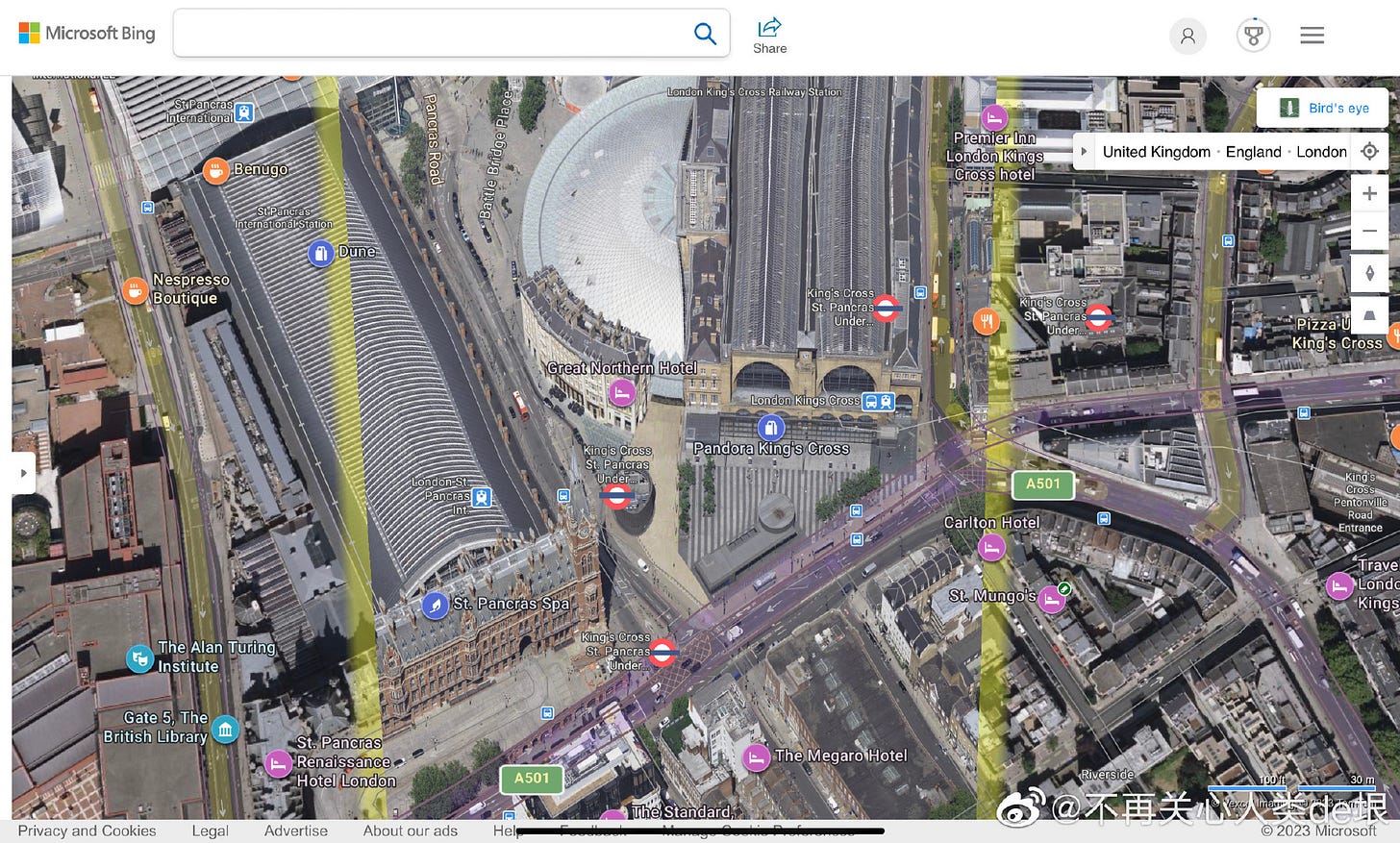Screen dimensions: 1400x843
Task: Expand the location breadcrumb arrow
Action: click(x=1084, y=152)
